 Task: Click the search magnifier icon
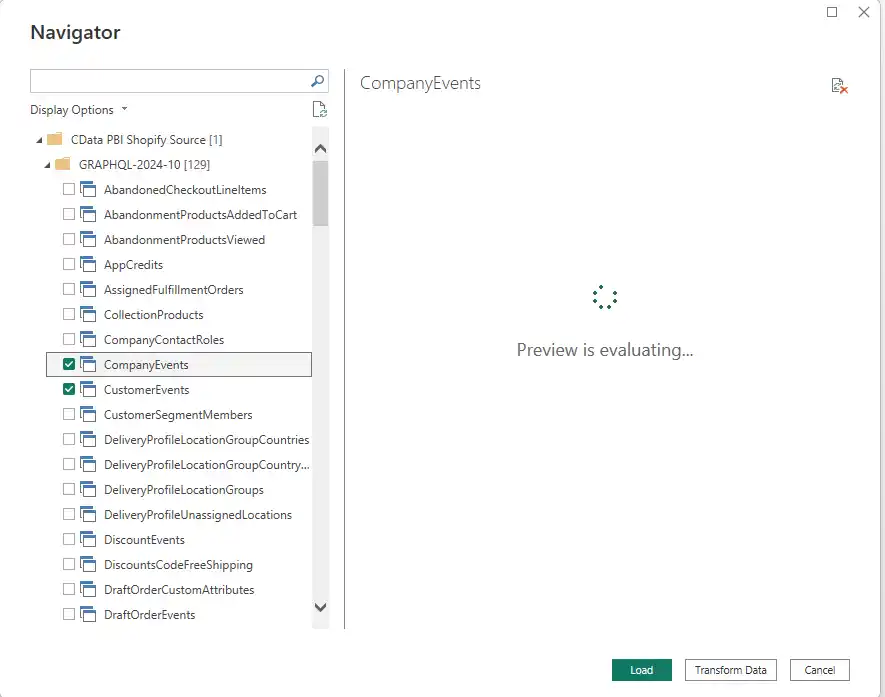coord(318,81)
